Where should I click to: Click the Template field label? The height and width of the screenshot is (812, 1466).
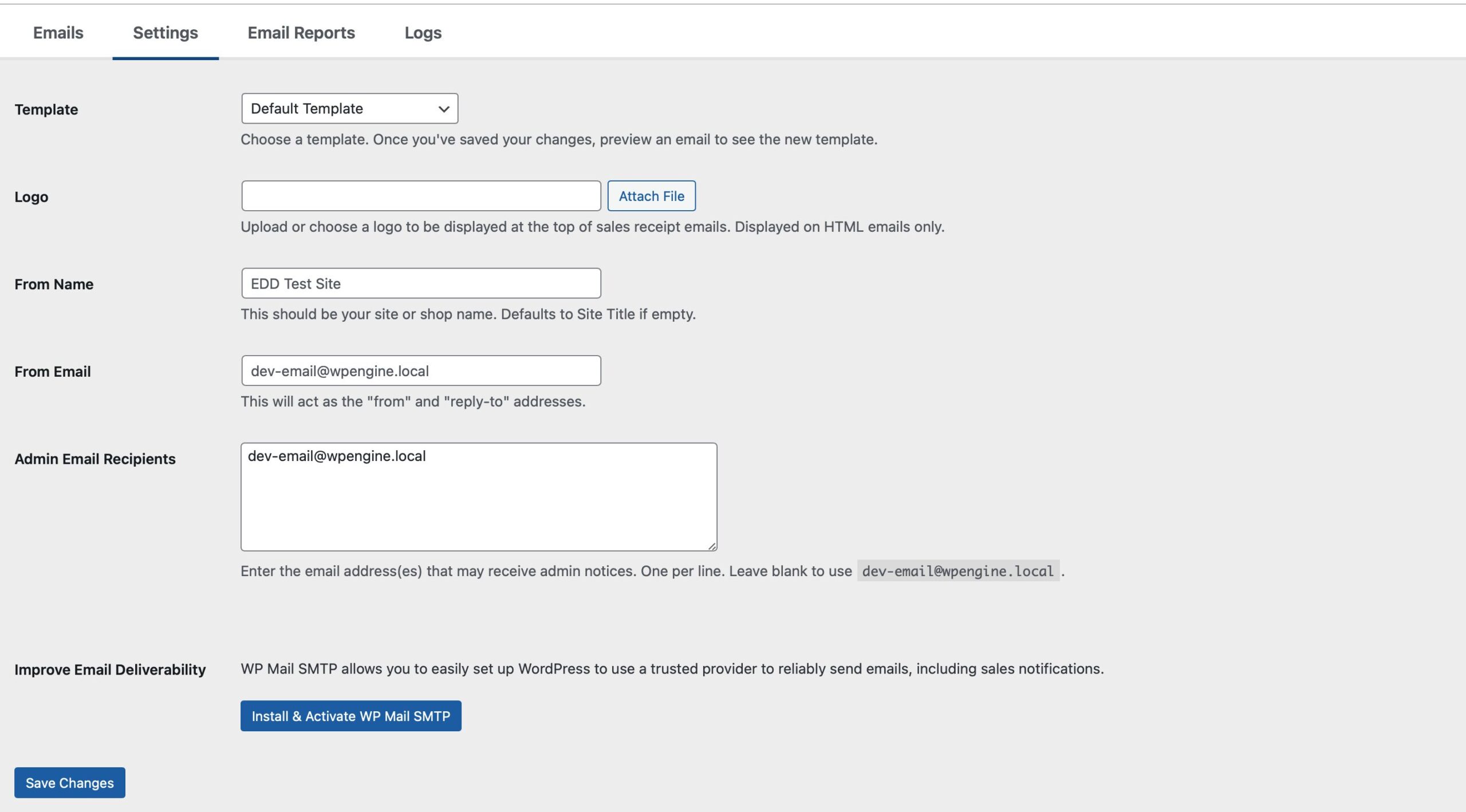click(x=46, y=109)
